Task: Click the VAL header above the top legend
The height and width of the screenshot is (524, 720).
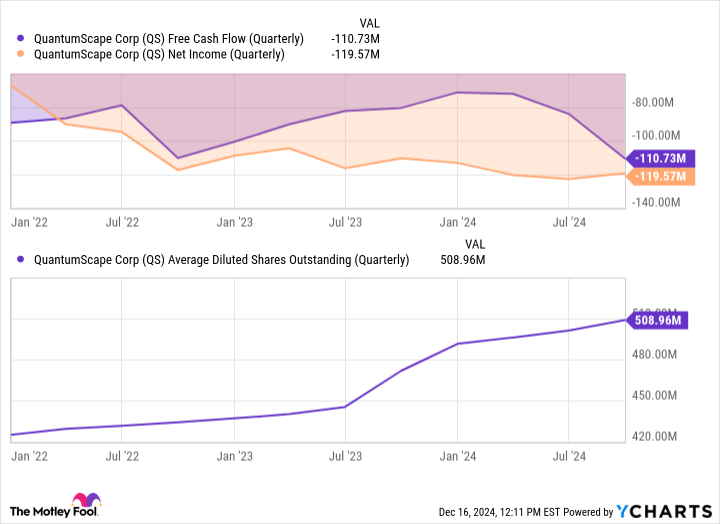Action: 369,23
